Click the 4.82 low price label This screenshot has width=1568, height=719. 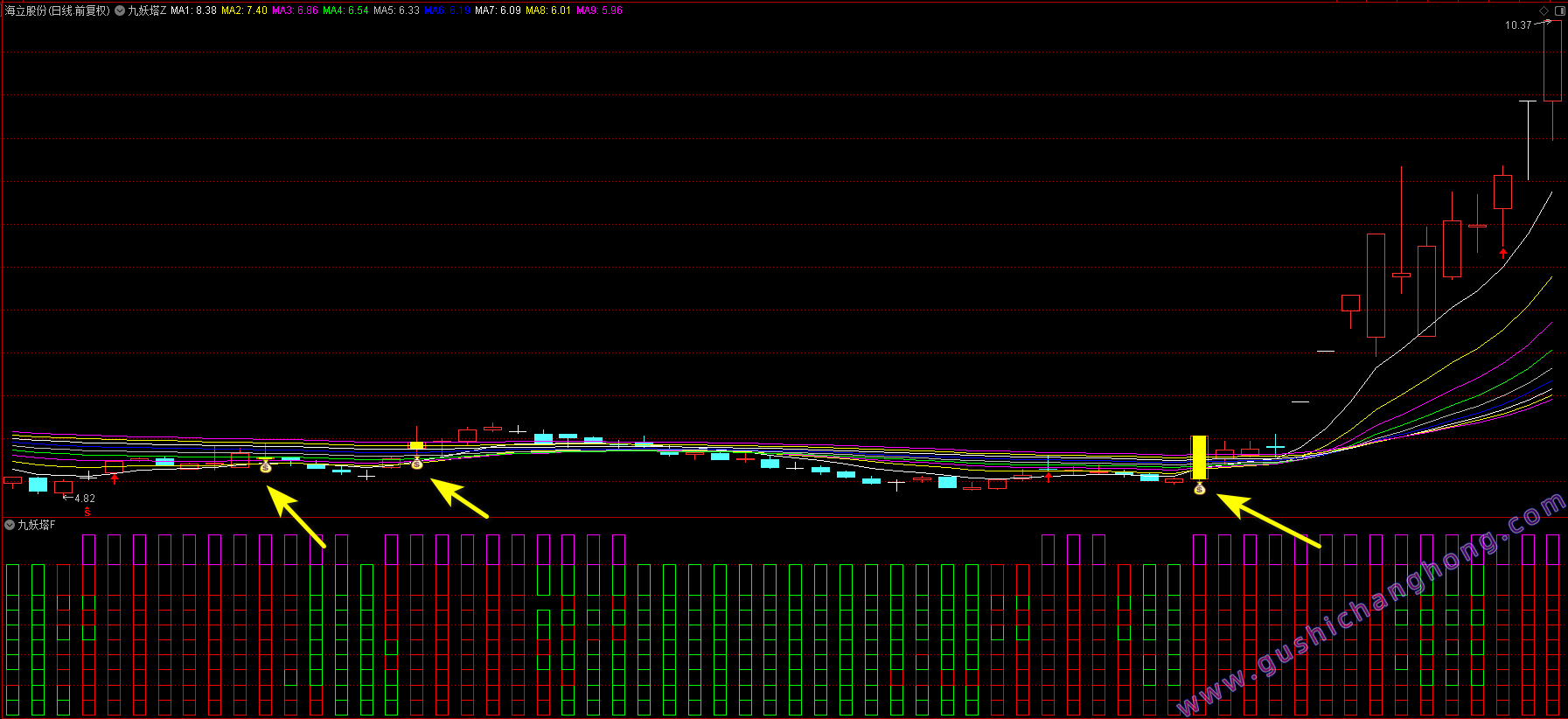[x=85, y=499]
